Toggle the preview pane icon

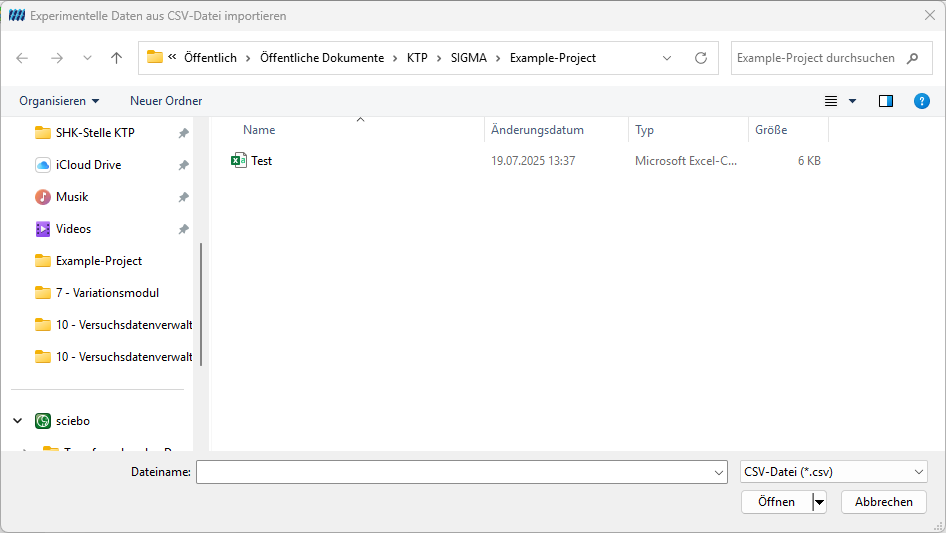(886, 101)
